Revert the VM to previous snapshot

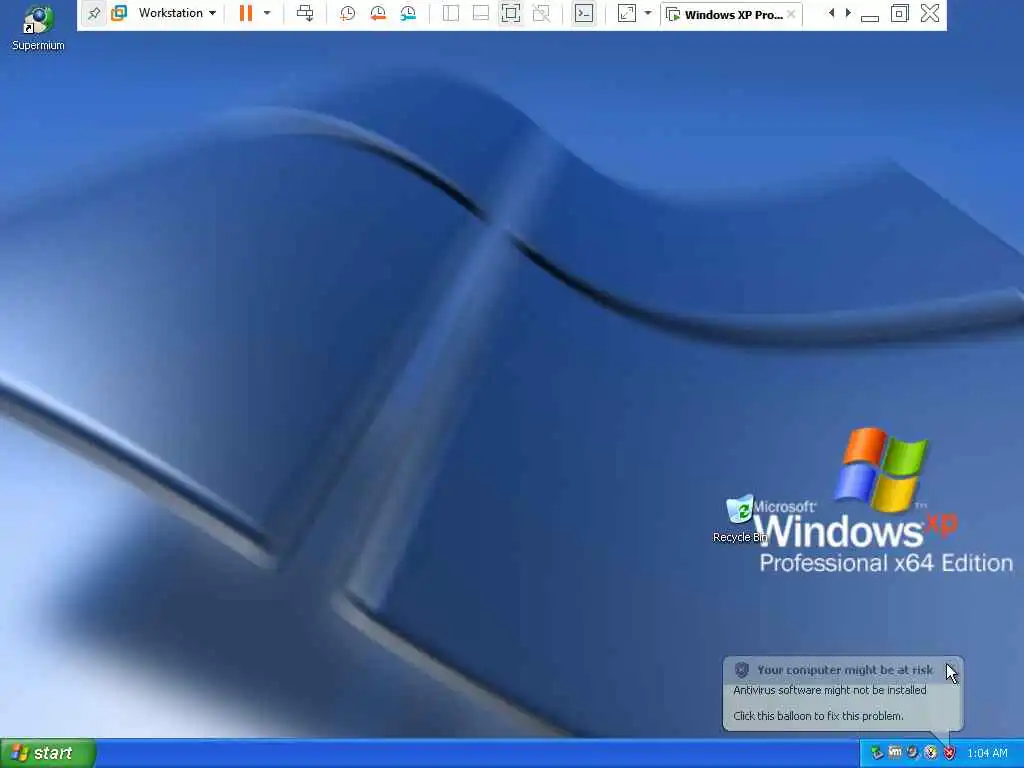pyautogui.click(x=377, y=13)
